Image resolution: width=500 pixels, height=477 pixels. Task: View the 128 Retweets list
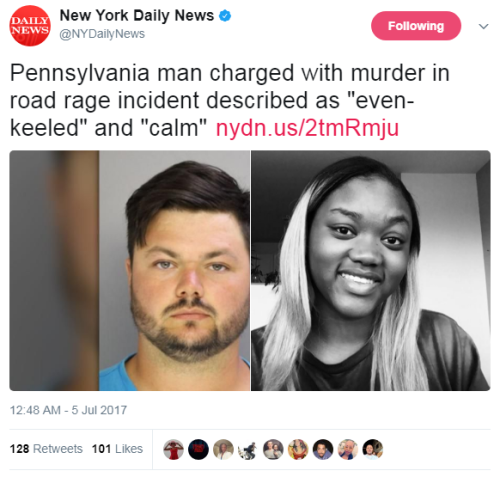point(46,449)
